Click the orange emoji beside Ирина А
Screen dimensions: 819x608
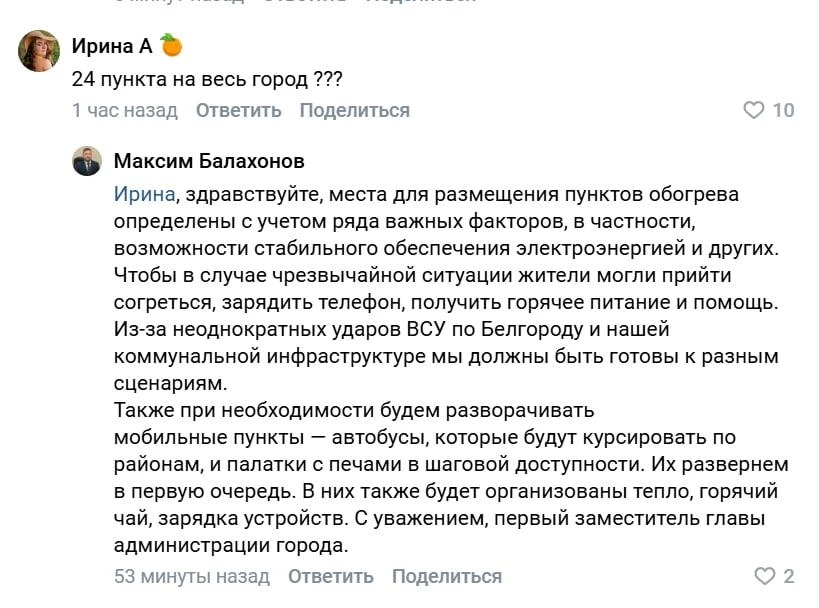171,45
